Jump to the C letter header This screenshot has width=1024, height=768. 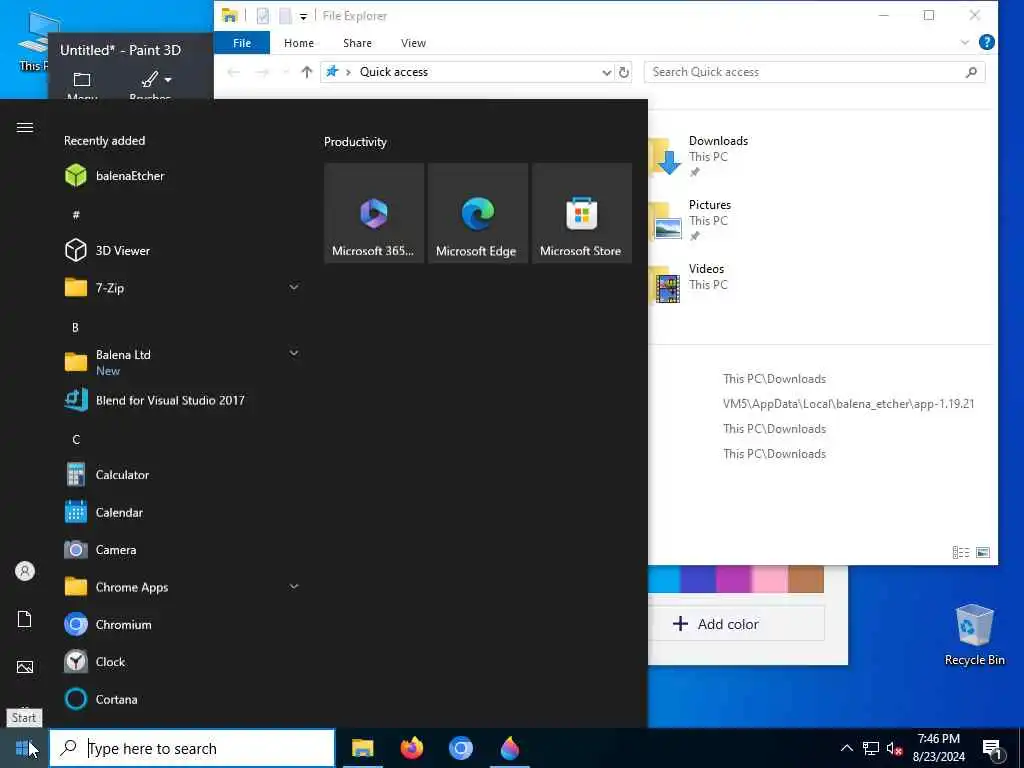coord(76,440)
